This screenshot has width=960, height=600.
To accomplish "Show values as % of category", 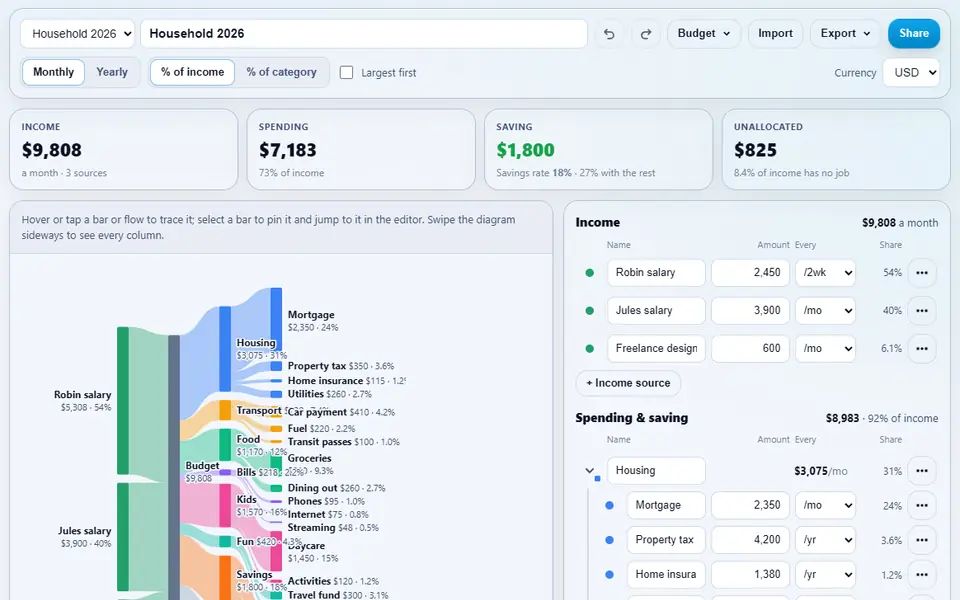I will (282, 72).
